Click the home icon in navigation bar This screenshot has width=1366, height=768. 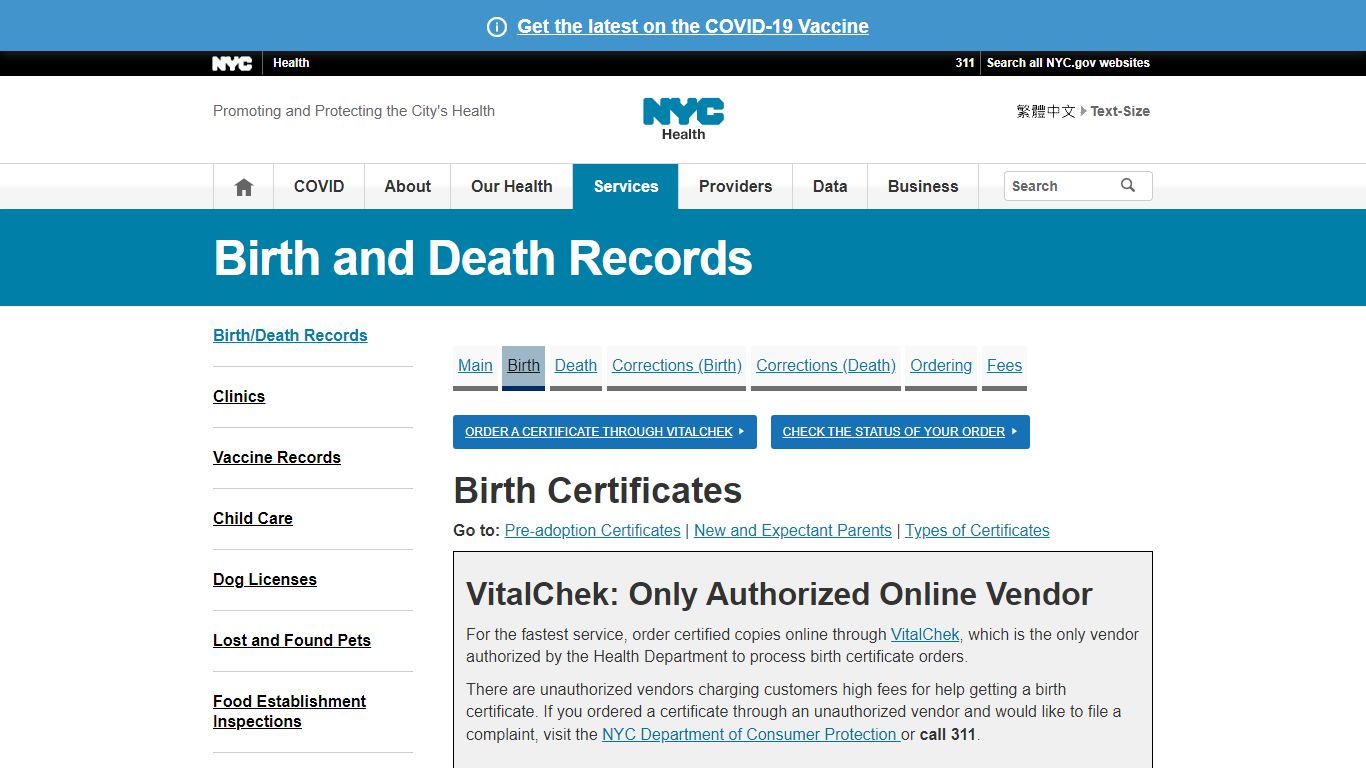(243, 187)
